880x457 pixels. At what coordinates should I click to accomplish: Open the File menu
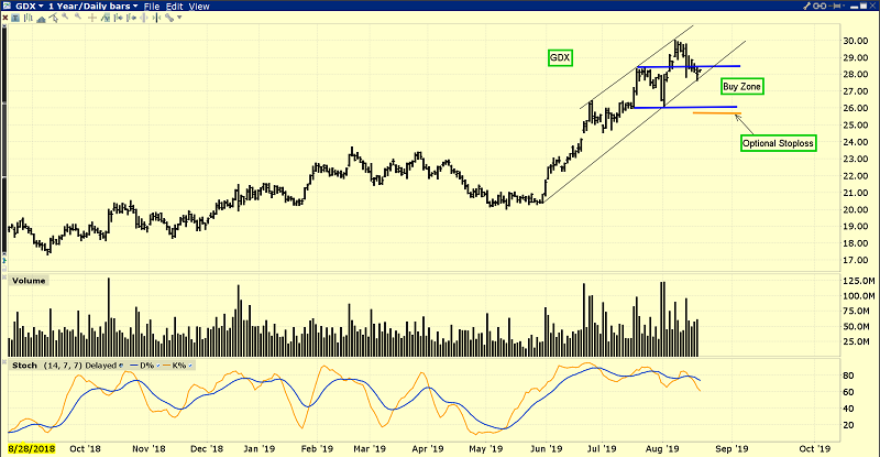point(152,7)
